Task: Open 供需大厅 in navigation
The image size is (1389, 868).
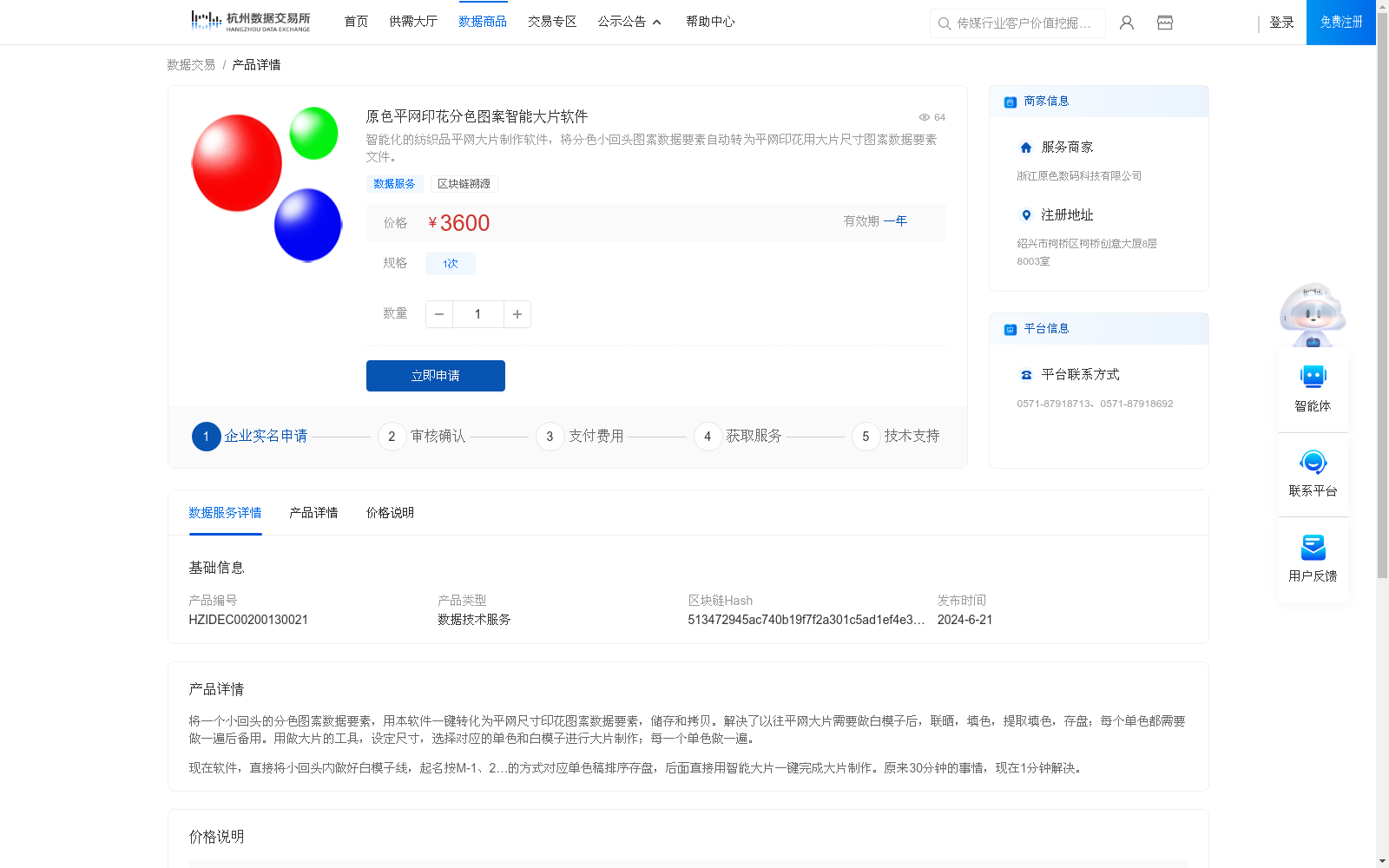Action: (413, 22)
